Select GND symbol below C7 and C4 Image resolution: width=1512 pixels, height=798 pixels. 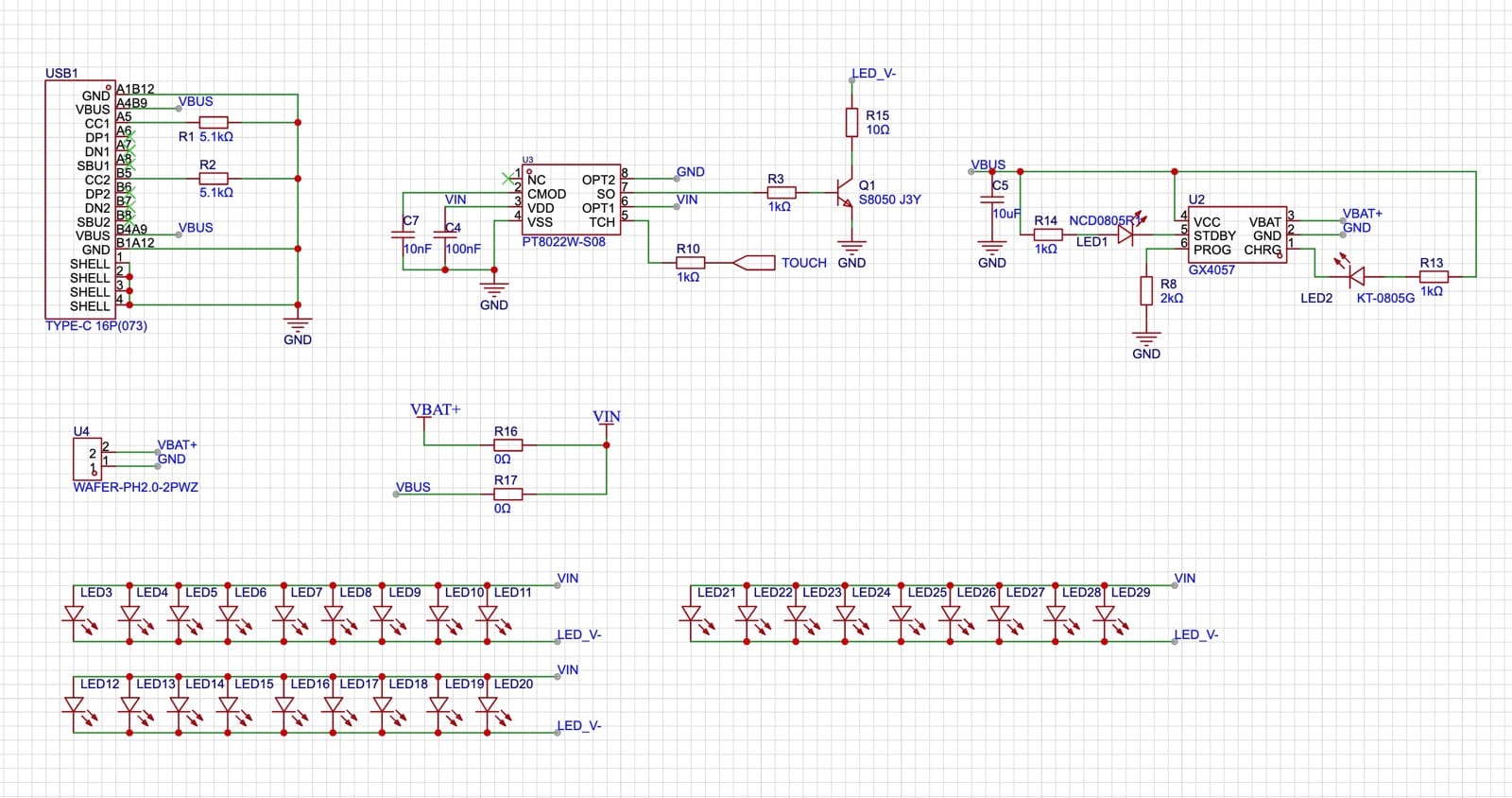tap(494, 290)
